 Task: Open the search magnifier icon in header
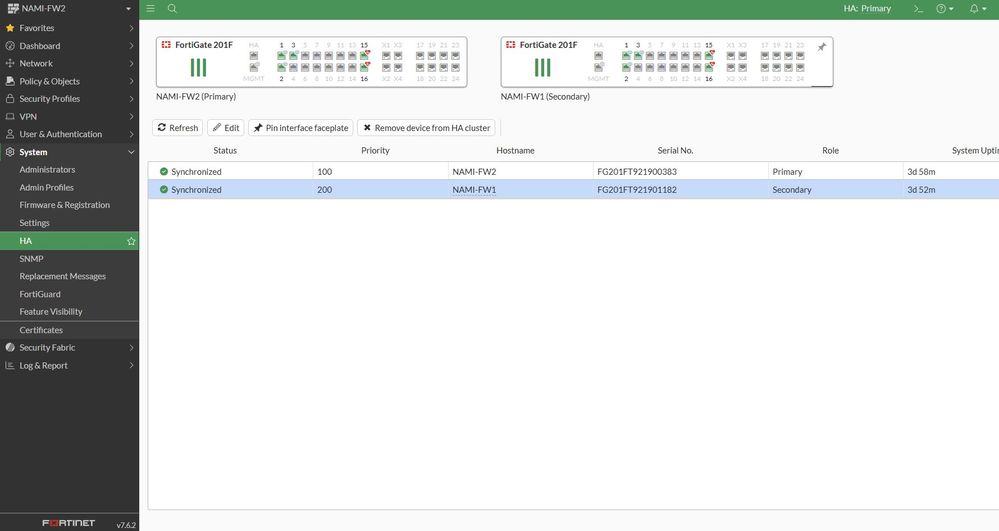[172, 8]
